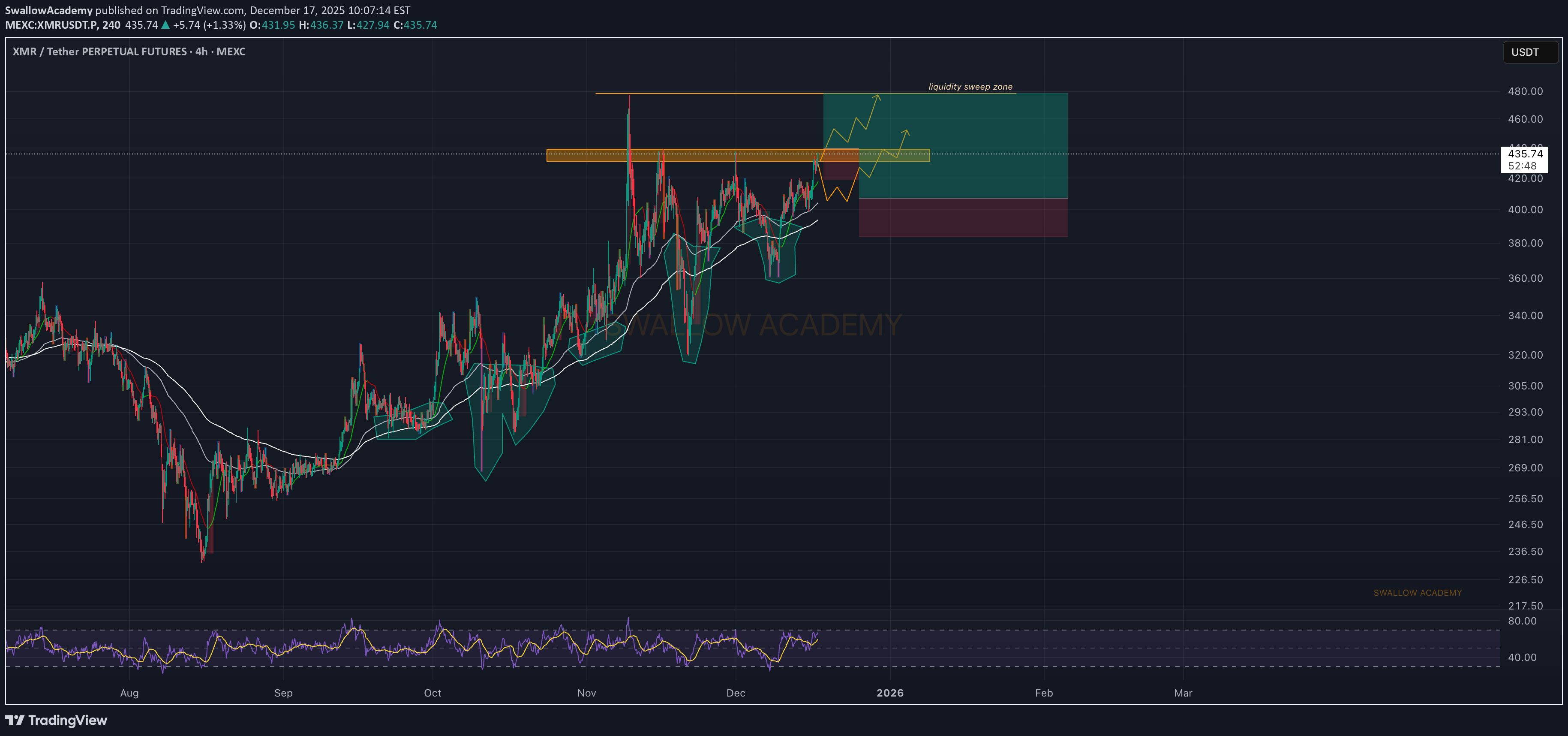Click the SwallowAcademy author name
The width and height of the screenshot is (1568, 736).
click(49, 10)
